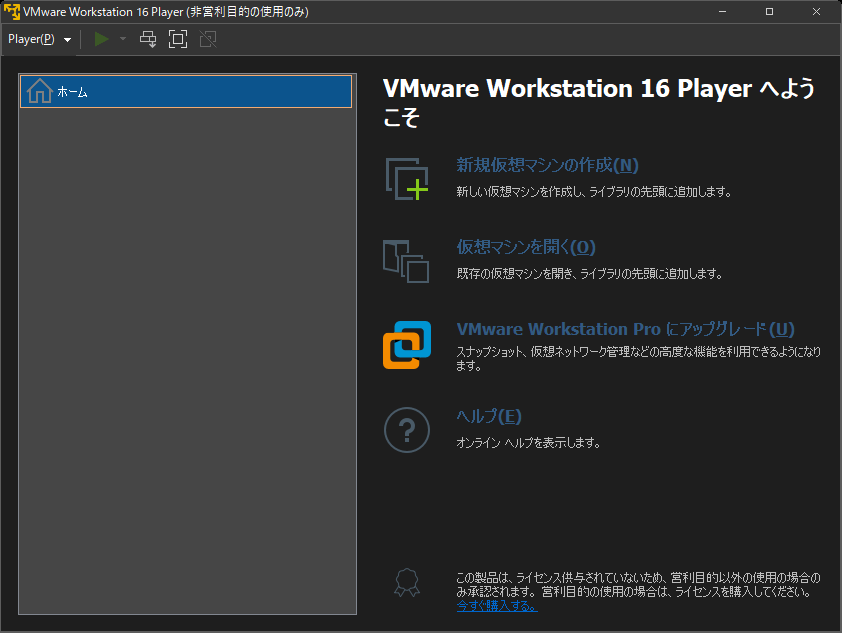Image resolution: width=842 pixels, height=633 pixels.
Task: Open 新規仮想マシンの作成(N) link
Action: click(547, 165)
